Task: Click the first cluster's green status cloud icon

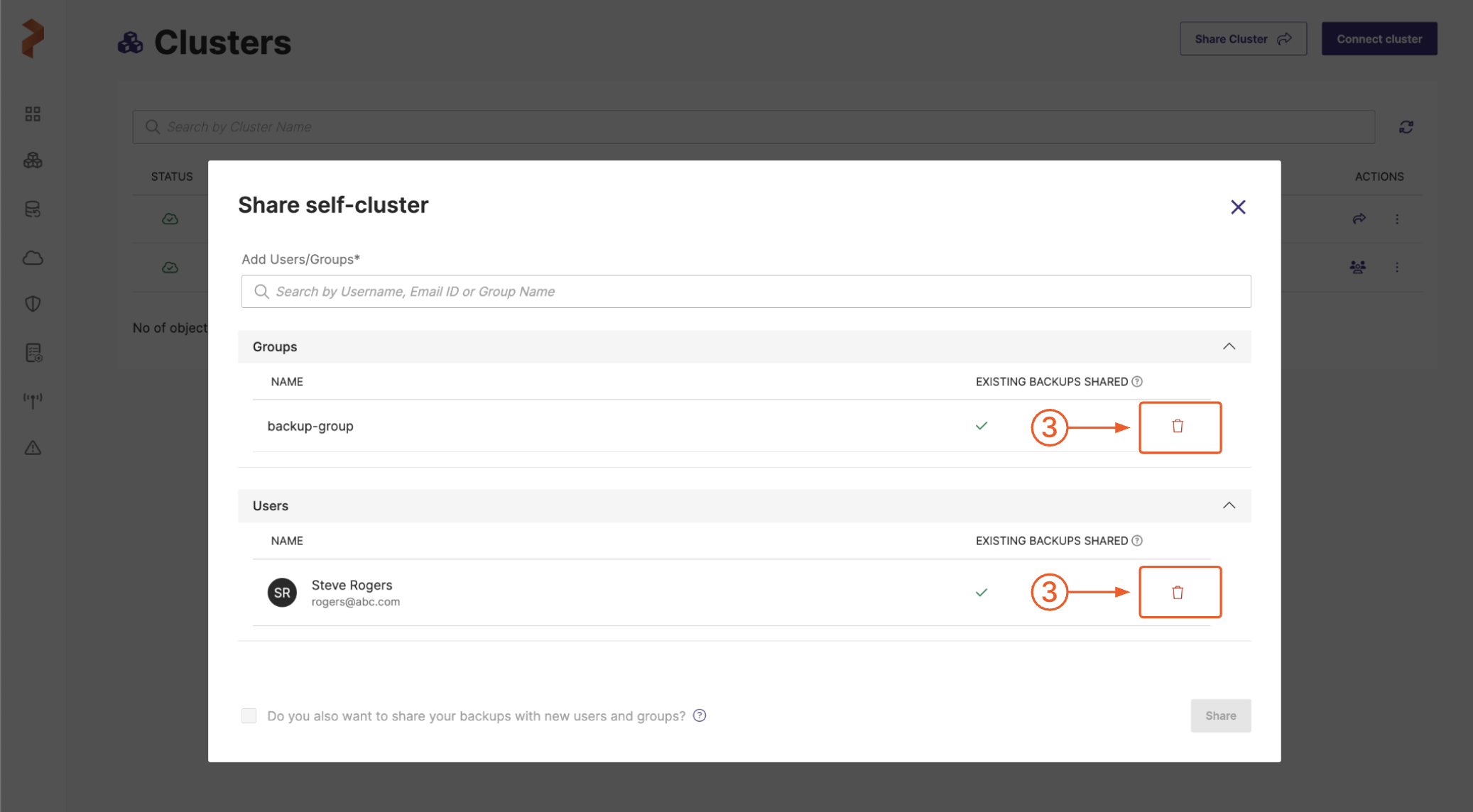Action: [x=170, y=219]
